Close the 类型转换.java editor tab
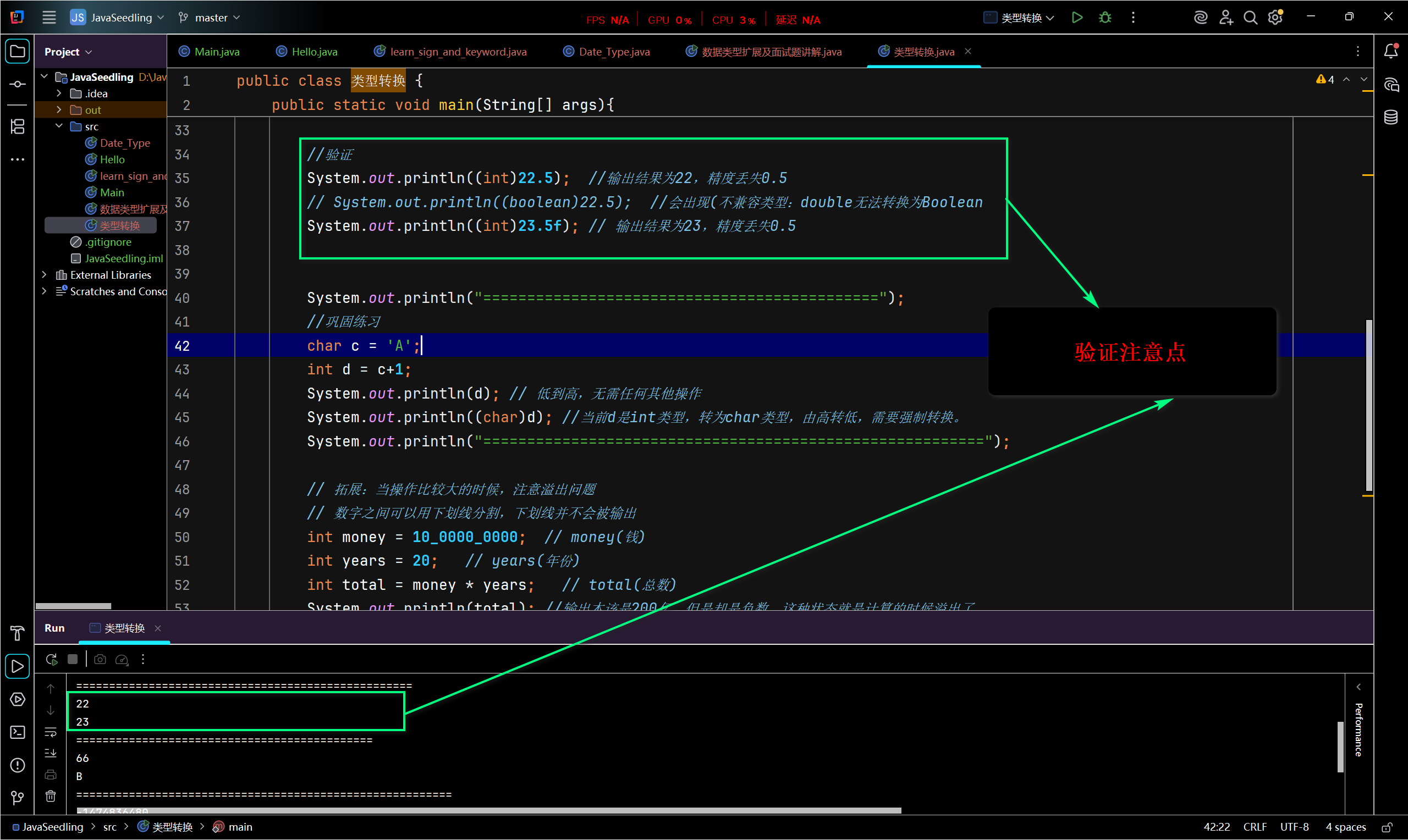 pos(968,52)
